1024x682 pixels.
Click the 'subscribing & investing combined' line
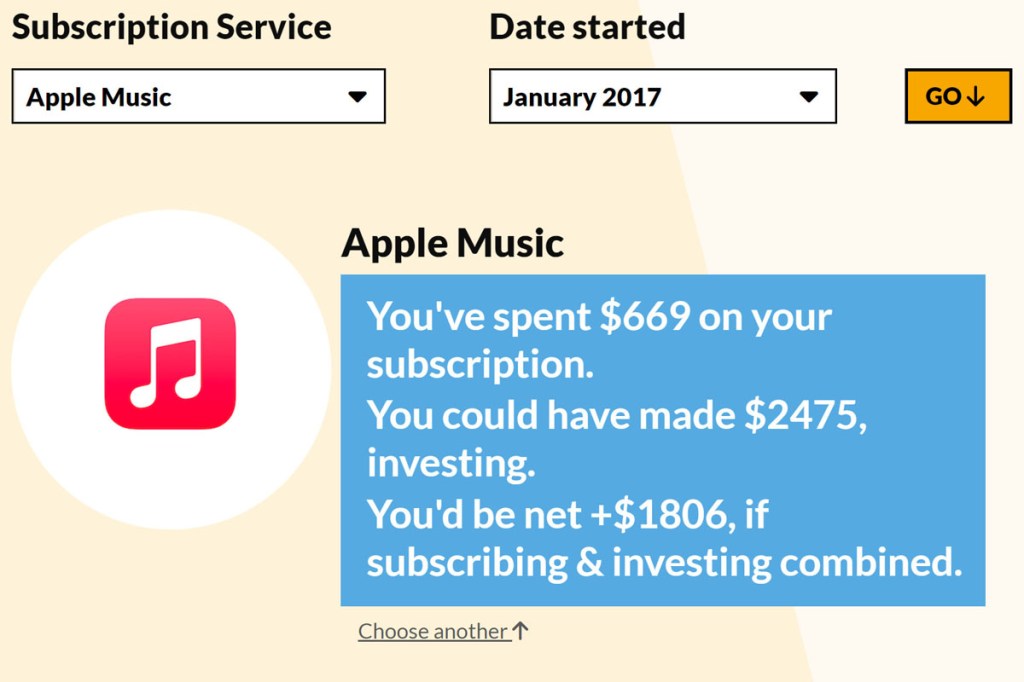(x=664, y=562)
